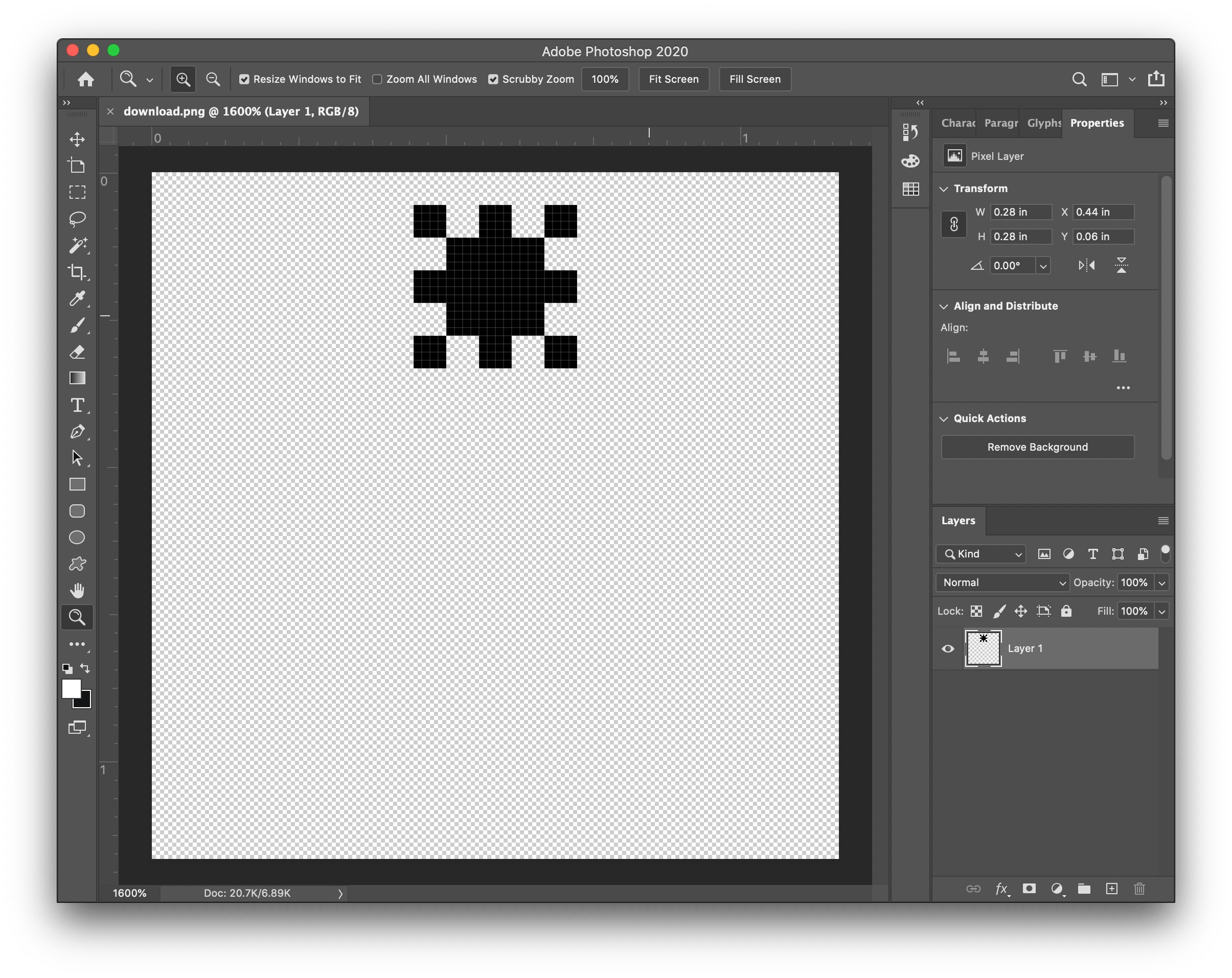Screen dimensions: 1232x978
Task: Switch to the Paragraph tab
Action: pyautogui.click(x=1000, y=123)
